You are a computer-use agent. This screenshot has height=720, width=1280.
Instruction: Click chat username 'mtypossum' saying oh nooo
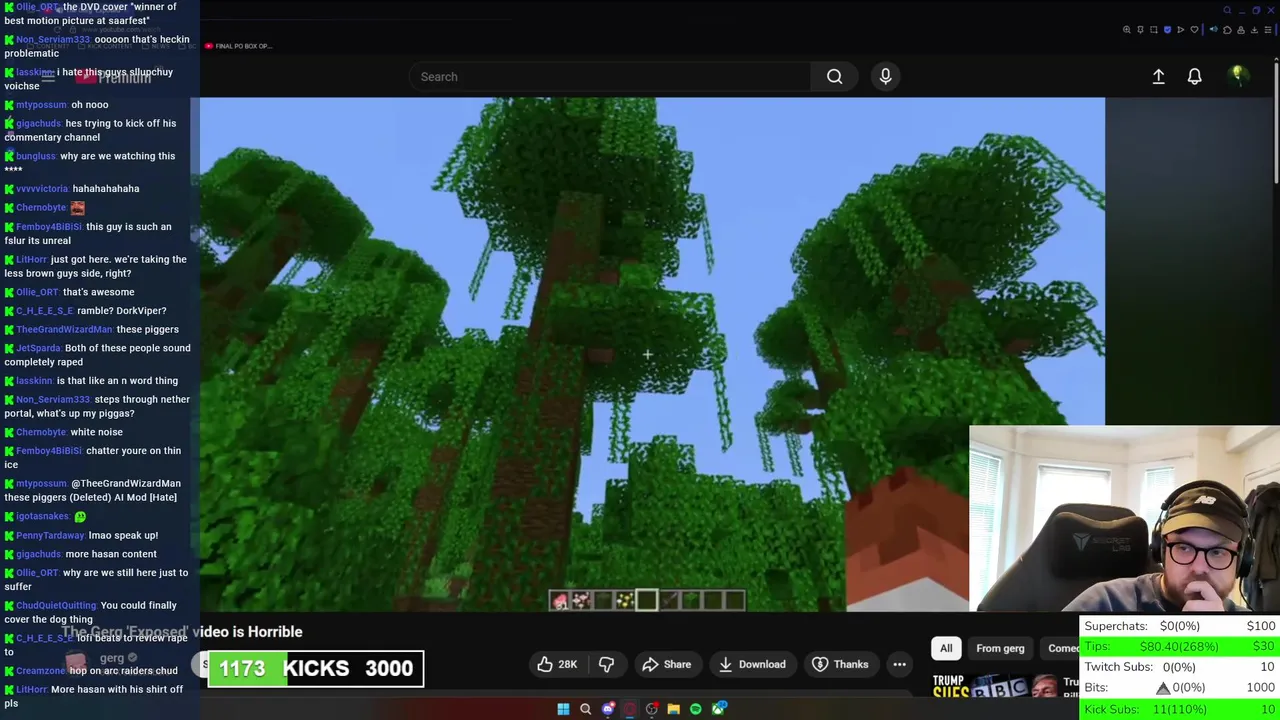point(41,105)
